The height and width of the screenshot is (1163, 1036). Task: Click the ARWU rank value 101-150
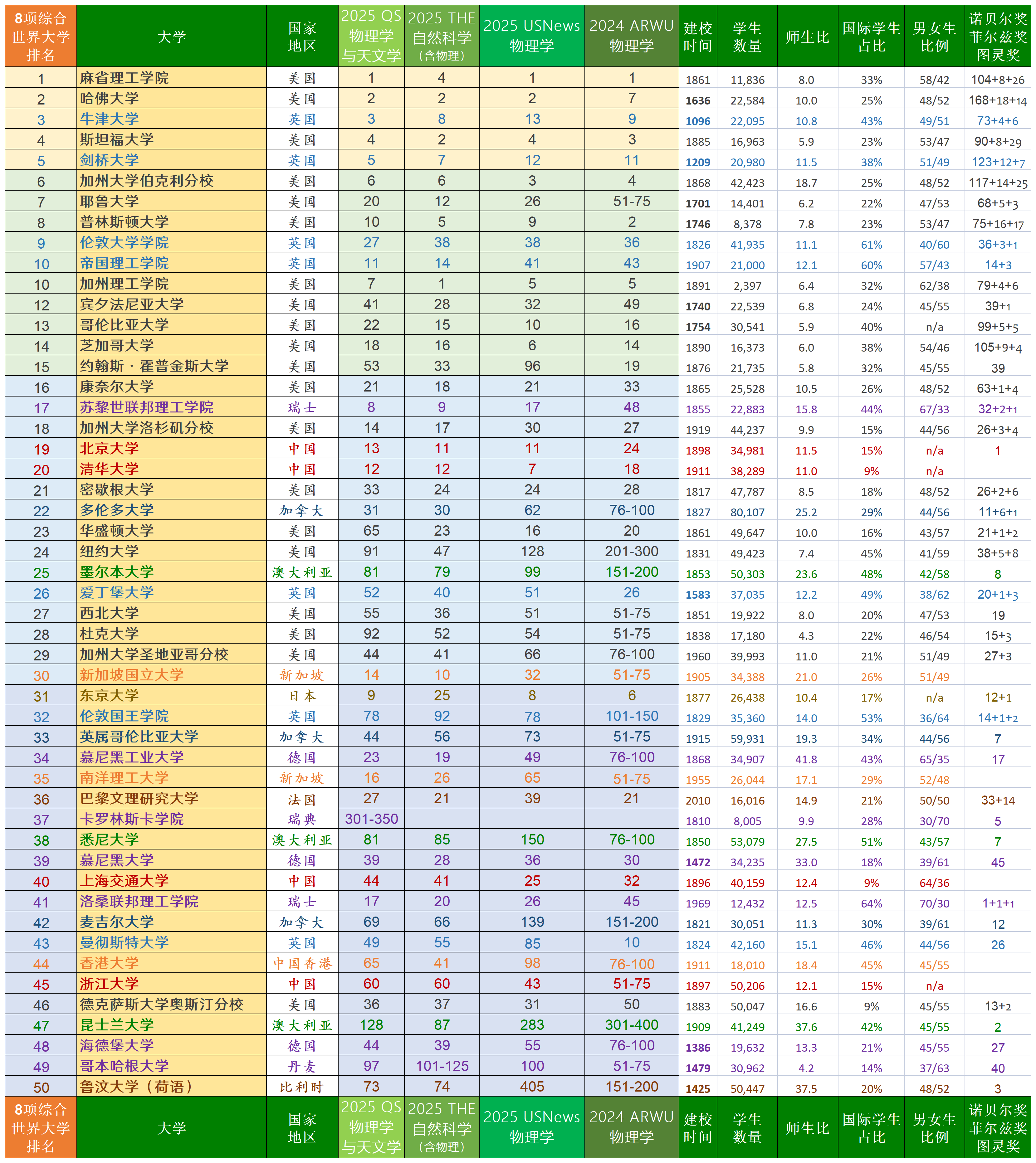coord(632,716)
